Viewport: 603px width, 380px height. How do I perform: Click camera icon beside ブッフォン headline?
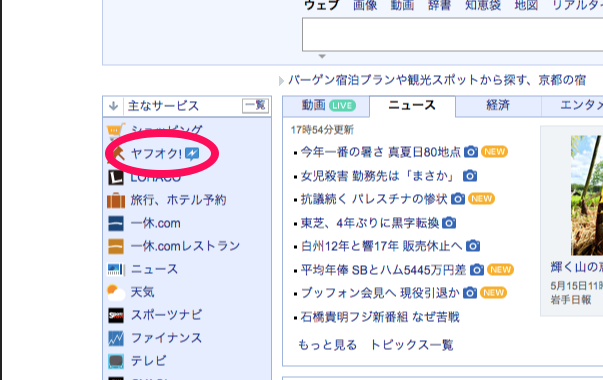pos(470,293)
